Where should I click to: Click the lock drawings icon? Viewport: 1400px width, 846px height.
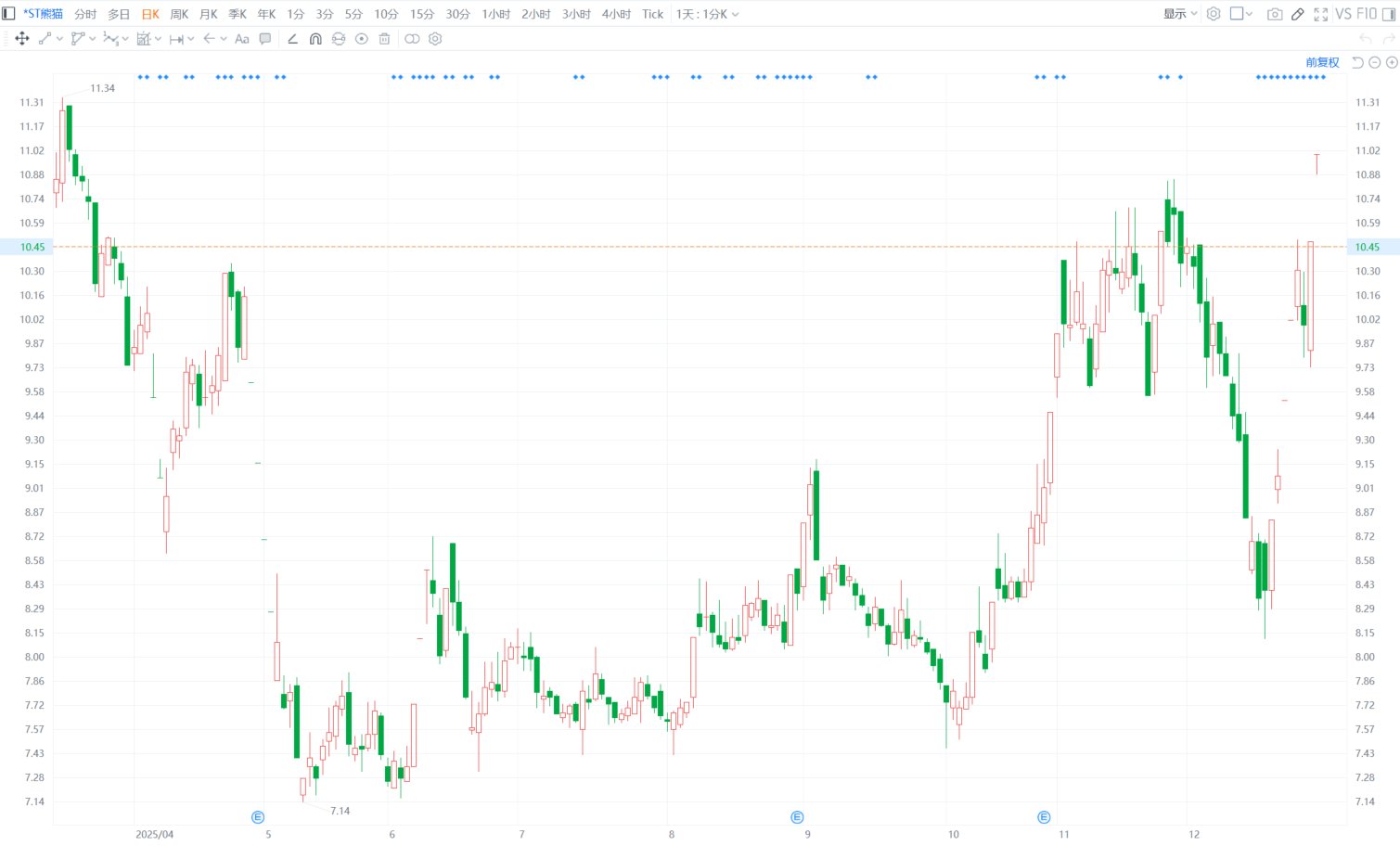[339, 39]
